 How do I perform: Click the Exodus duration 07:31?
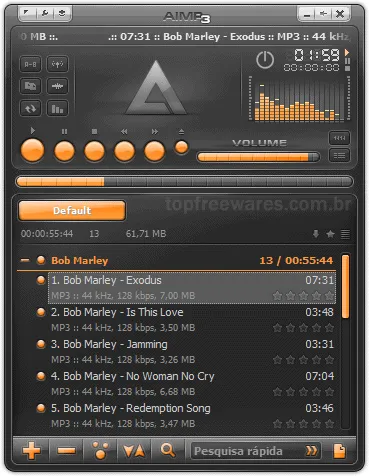tap(319, 280)
